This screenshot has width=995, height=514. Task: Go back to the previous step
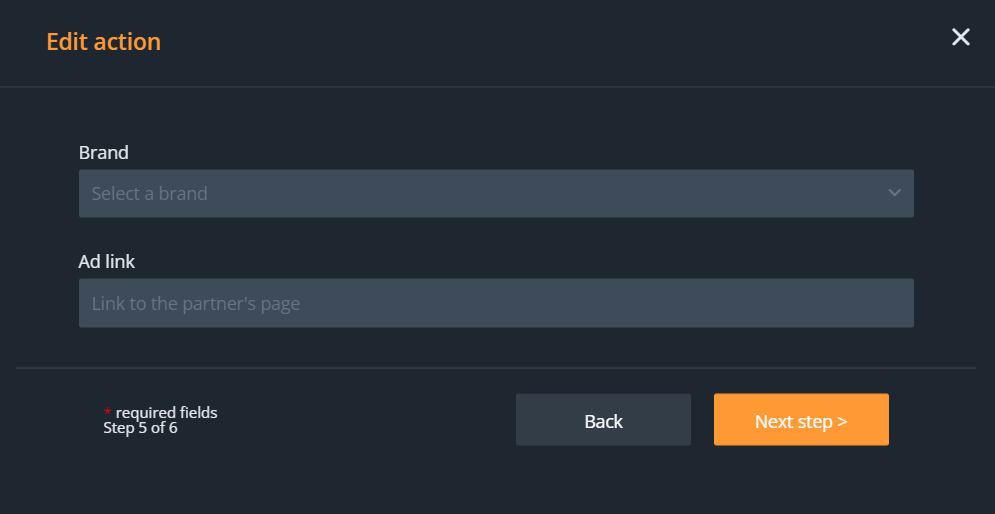[603, 420]
